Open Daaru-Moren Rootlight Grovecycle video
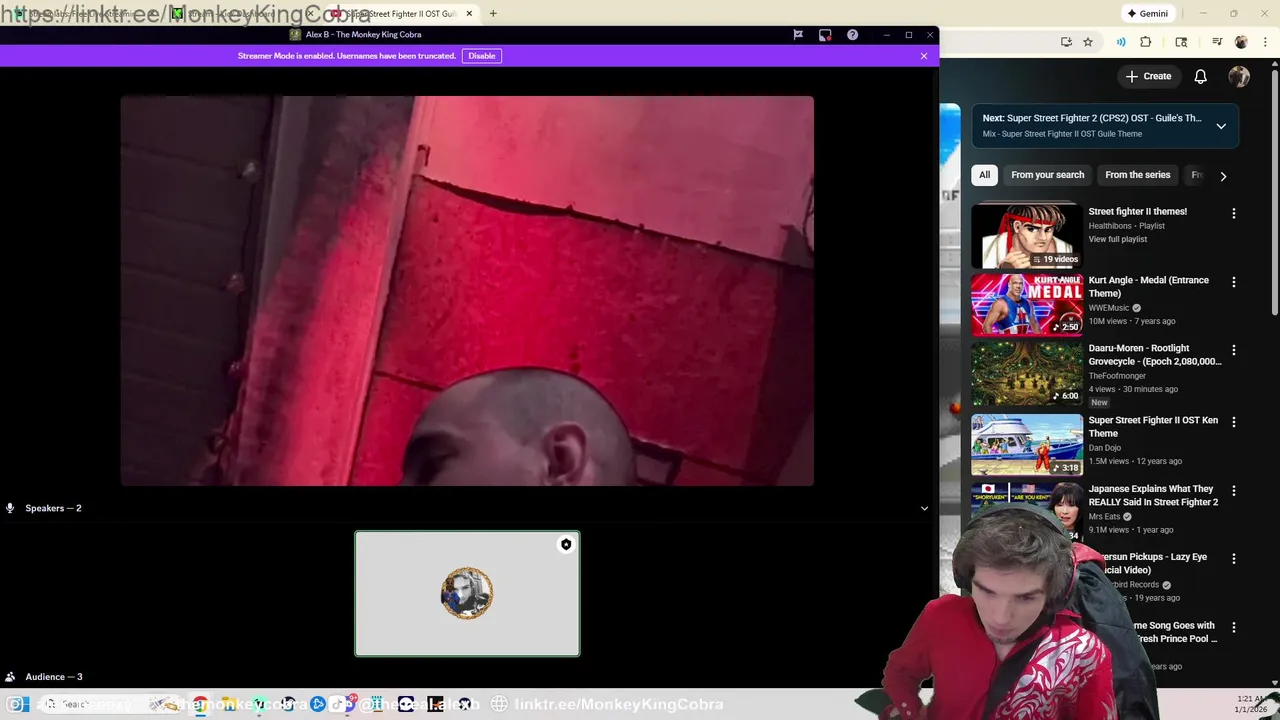 pyautogui.click(x=1155, y=355)
